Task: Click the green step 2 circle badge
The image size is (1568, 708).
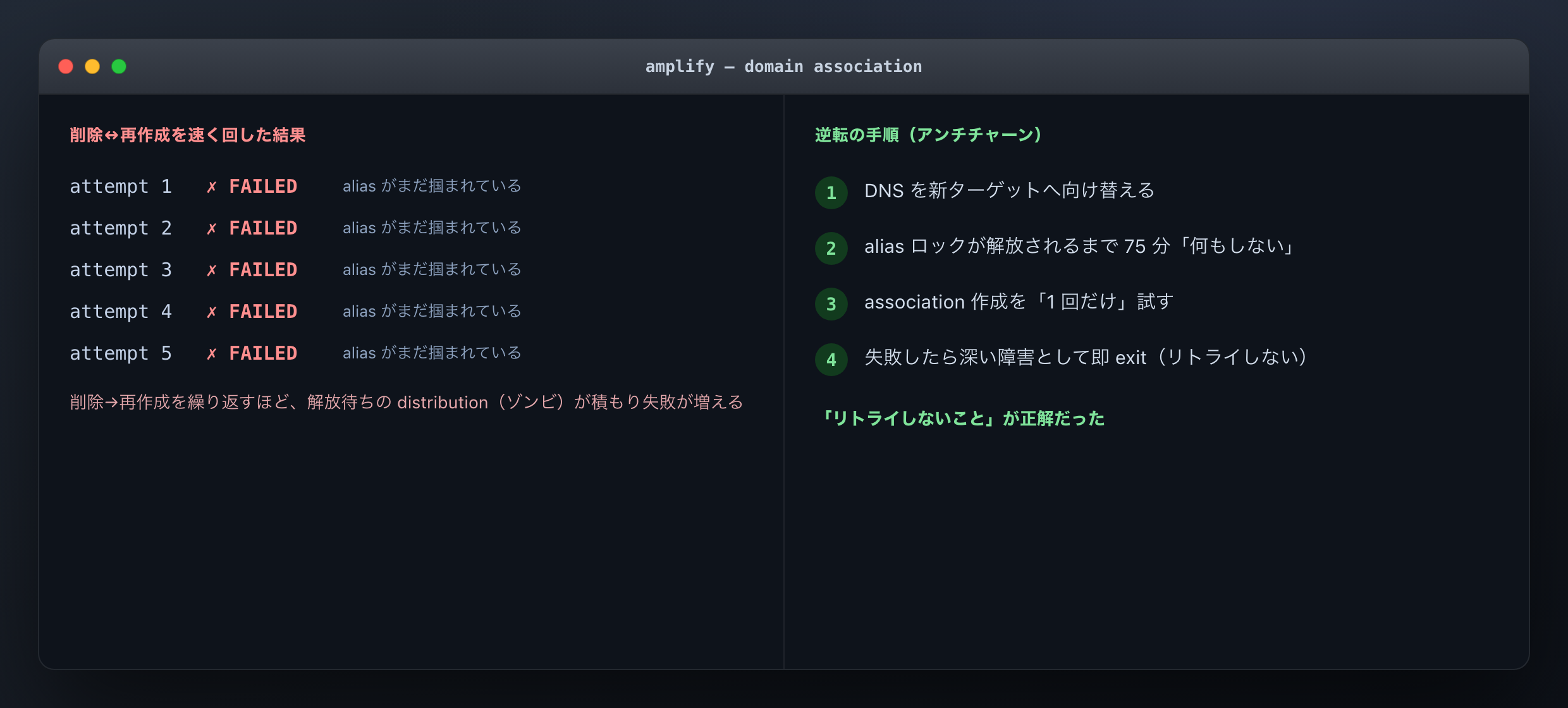Action: point(831,248)
